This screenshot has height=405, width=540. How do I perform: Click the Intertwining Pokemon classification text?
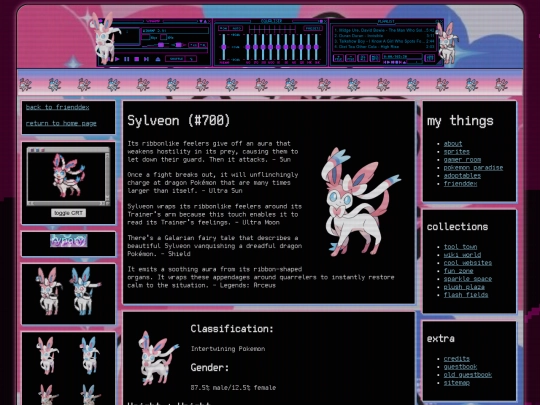(x=228, y=349)
